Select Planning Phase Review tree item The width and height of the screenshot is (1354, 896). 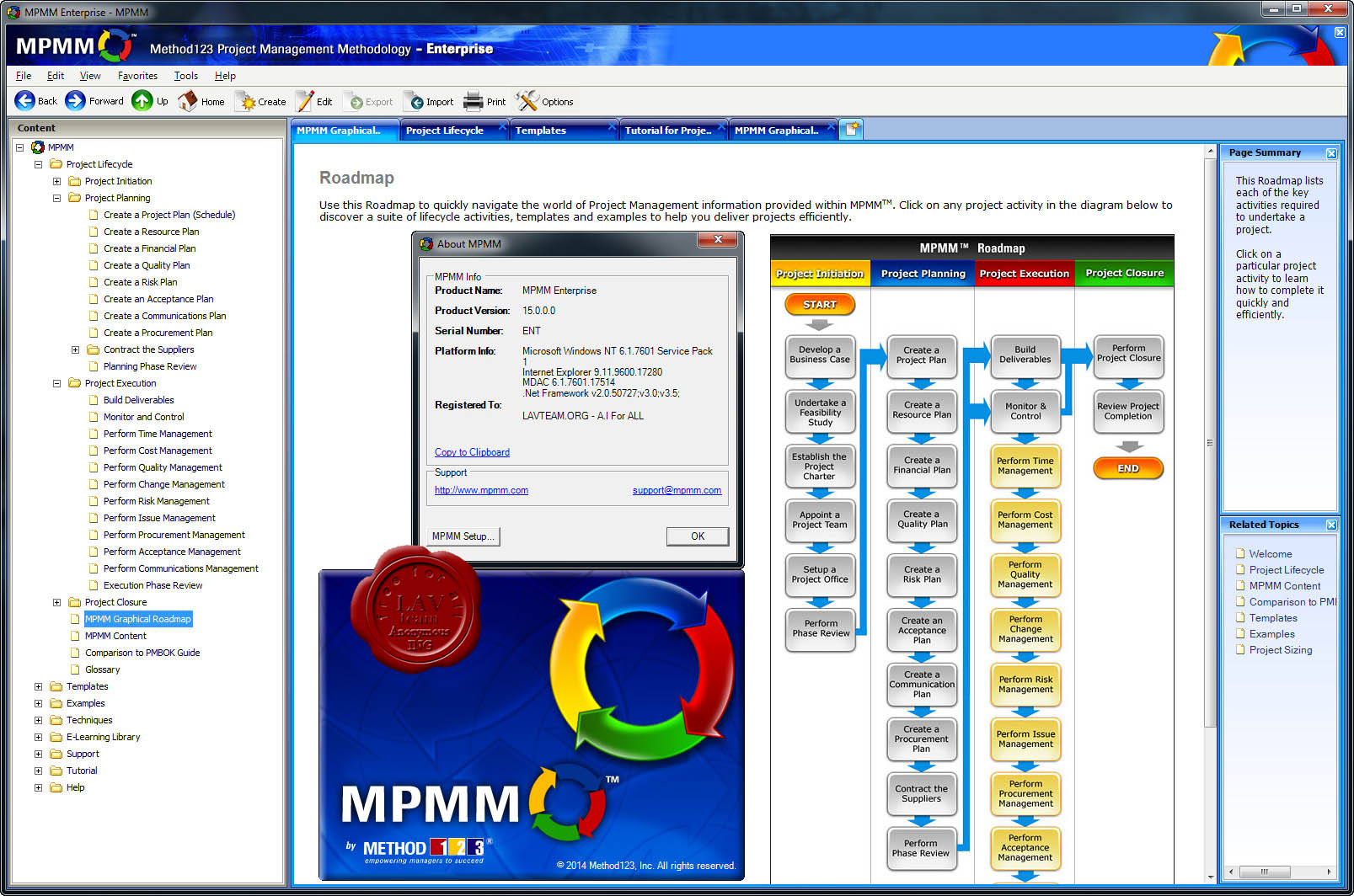(150, 366)
